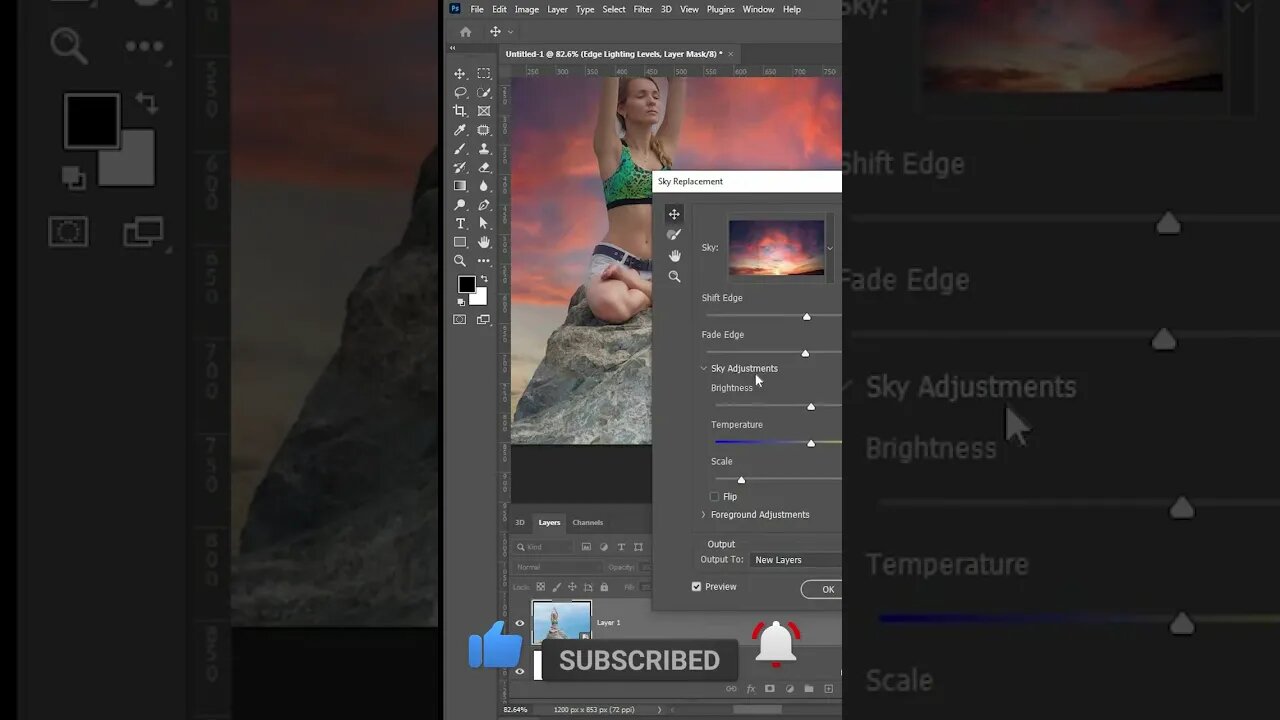Open the Edit Toolbar three-dots button

click(x=484, y=261)
